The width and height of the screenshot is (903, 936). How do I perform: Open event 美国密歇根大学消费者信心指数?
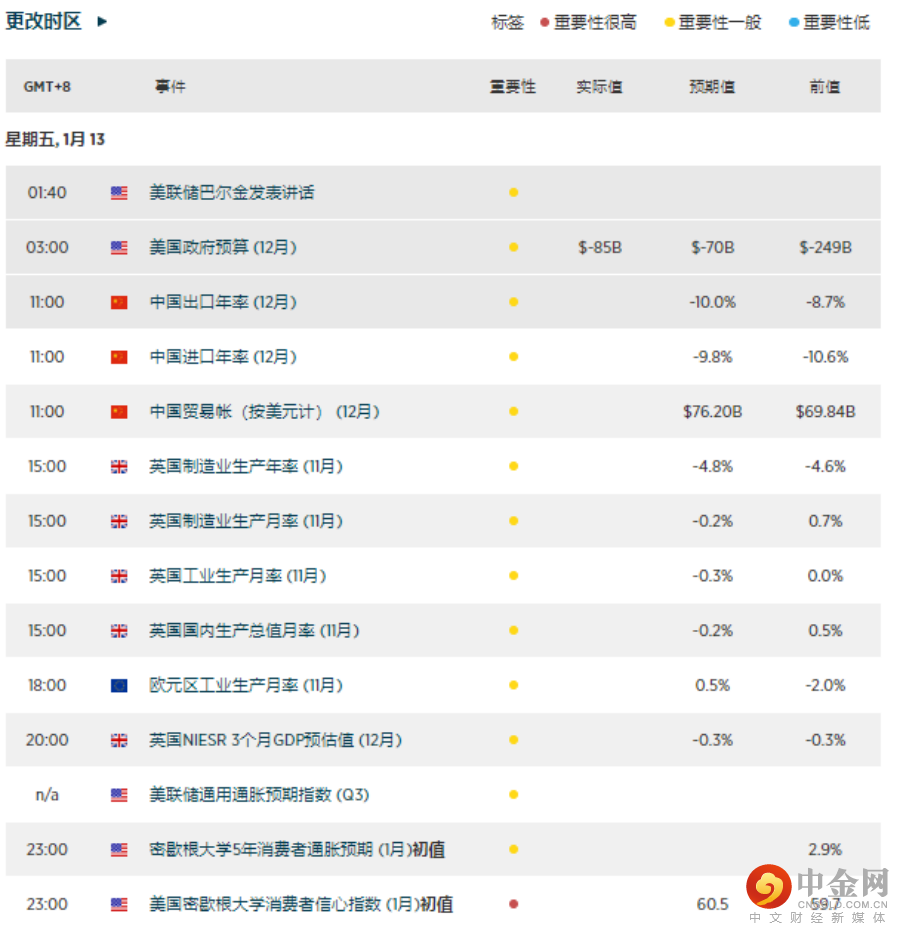(301, 904)
